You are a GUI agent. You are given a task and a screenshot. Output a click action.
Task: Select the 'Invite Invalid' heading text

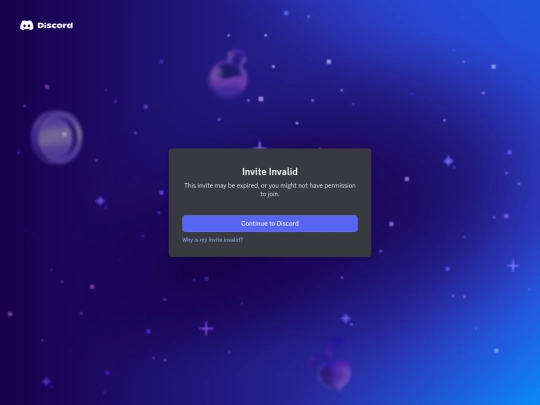coord(270,172)
